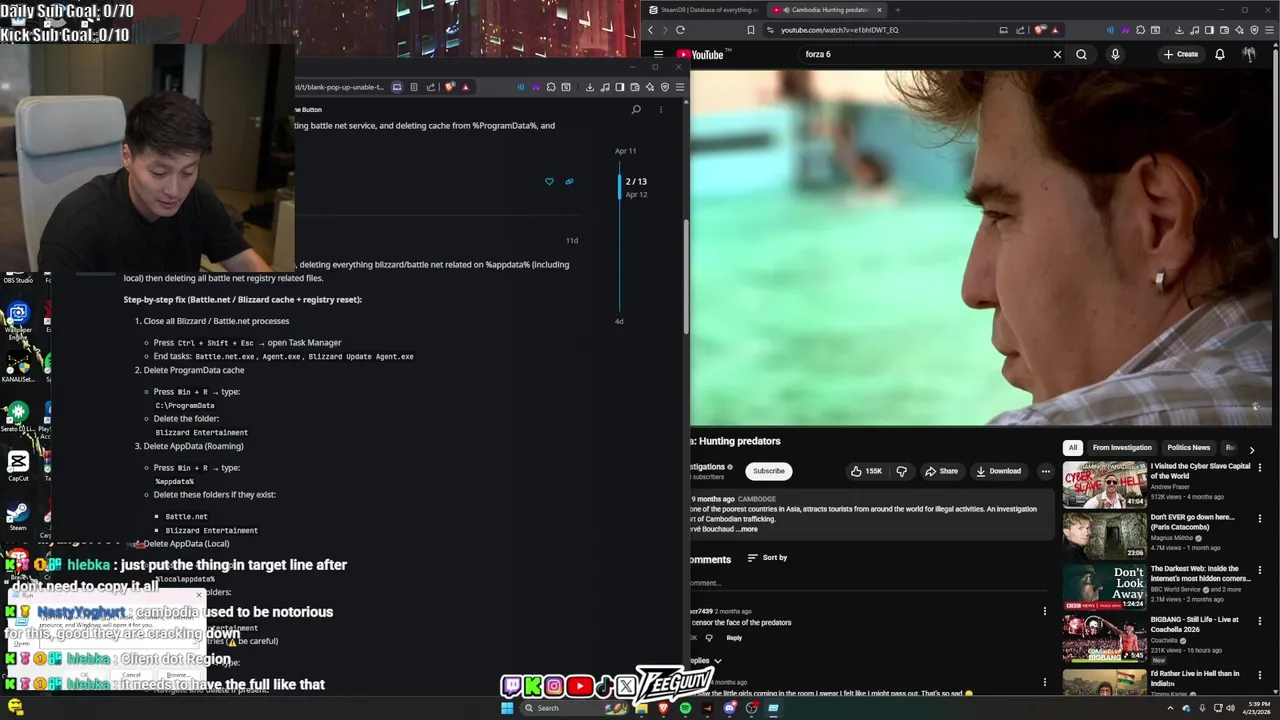Open the downloads icon in the YouTube browser toolbar

click(1180, 30)
